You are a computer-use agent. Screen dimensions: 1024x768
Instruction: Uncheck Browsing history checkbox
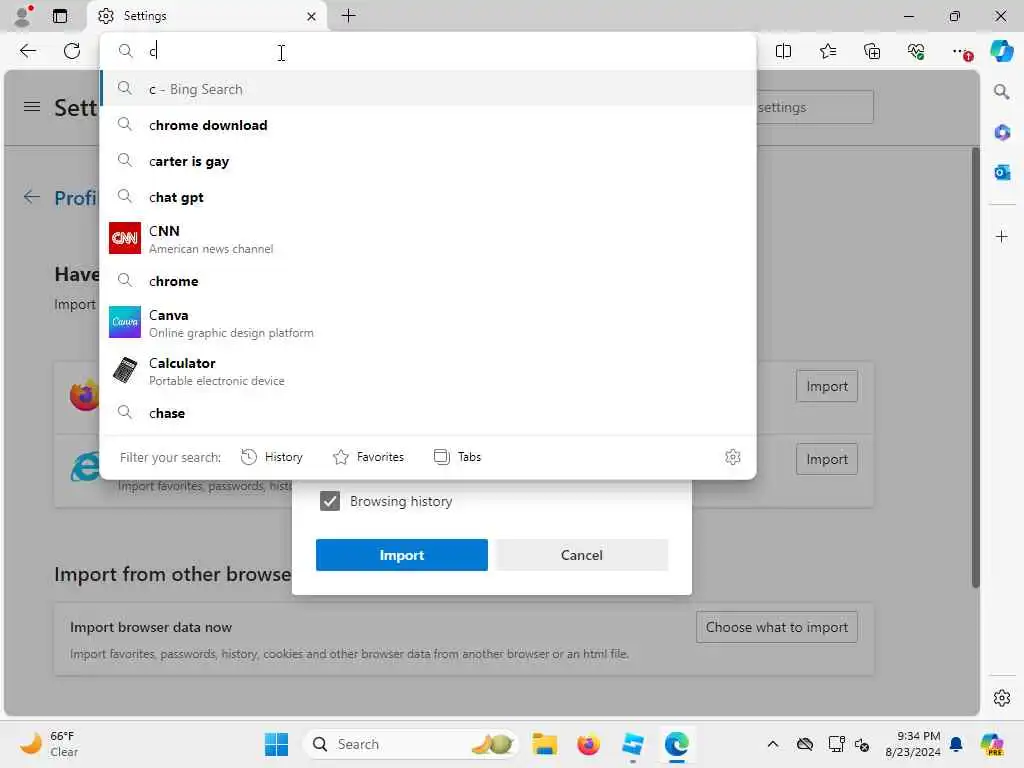(330, 502)
